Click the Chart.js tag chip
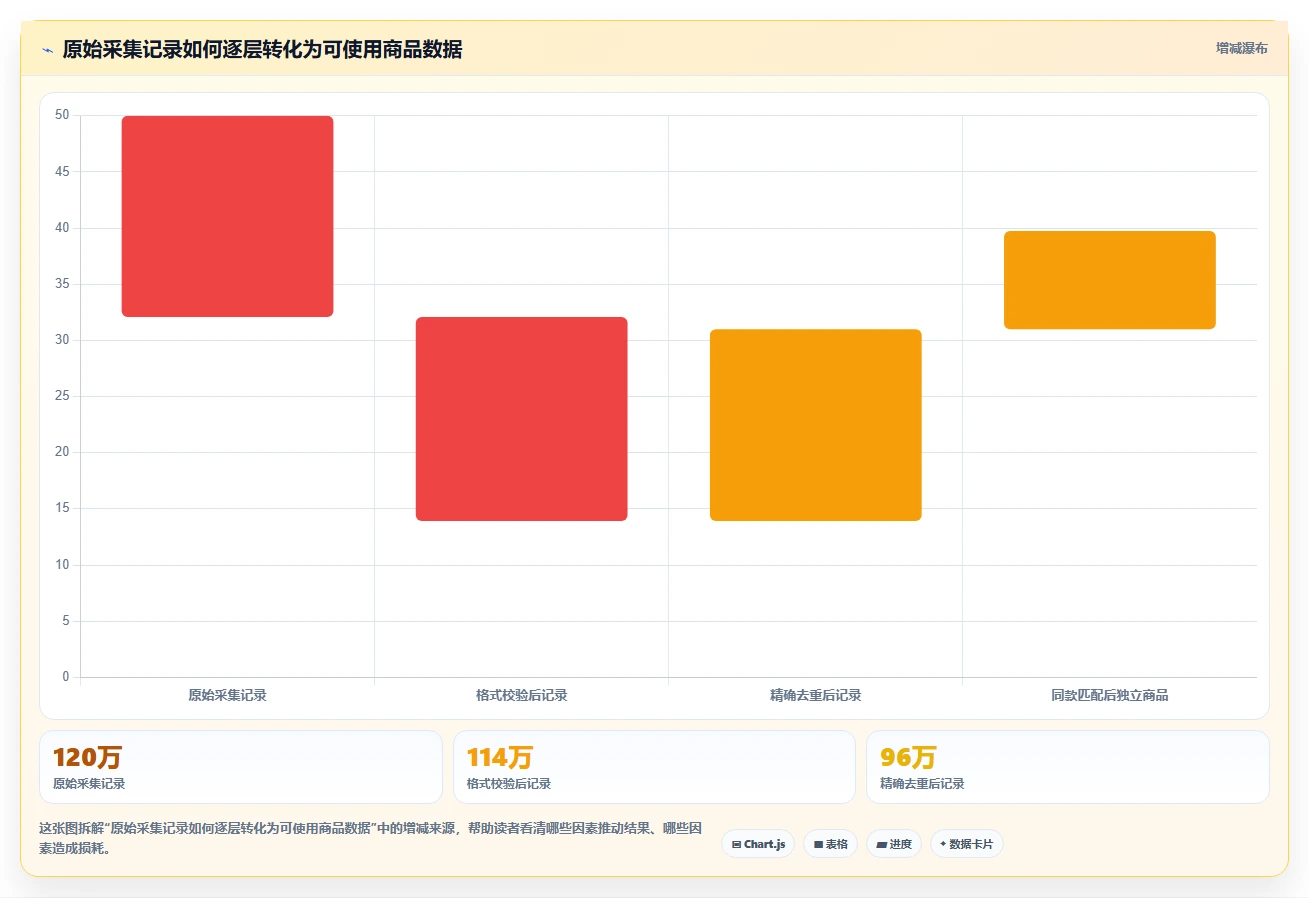The image size is (1309, 898). click(x=758, y=844)
